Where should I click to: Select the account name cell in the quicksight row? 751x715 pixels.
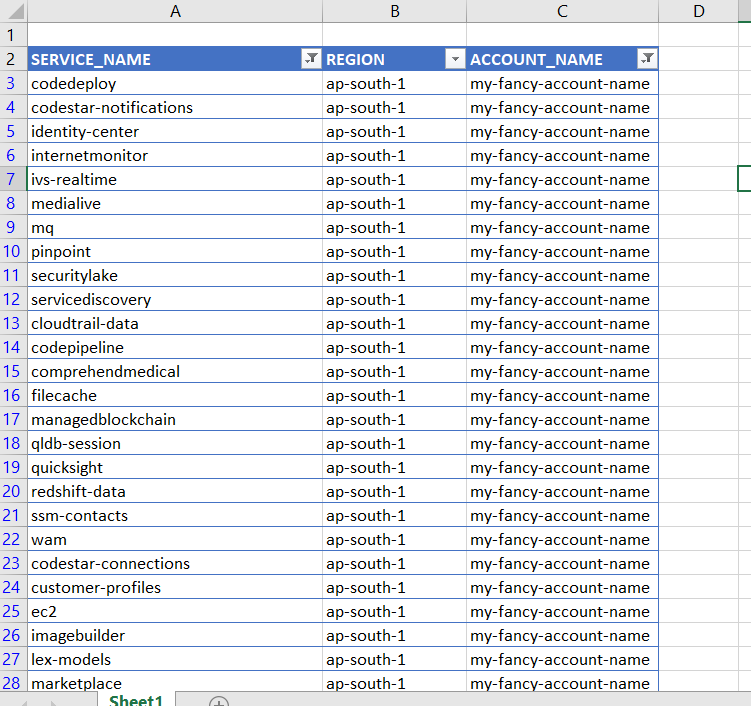(x=562, y=467)
